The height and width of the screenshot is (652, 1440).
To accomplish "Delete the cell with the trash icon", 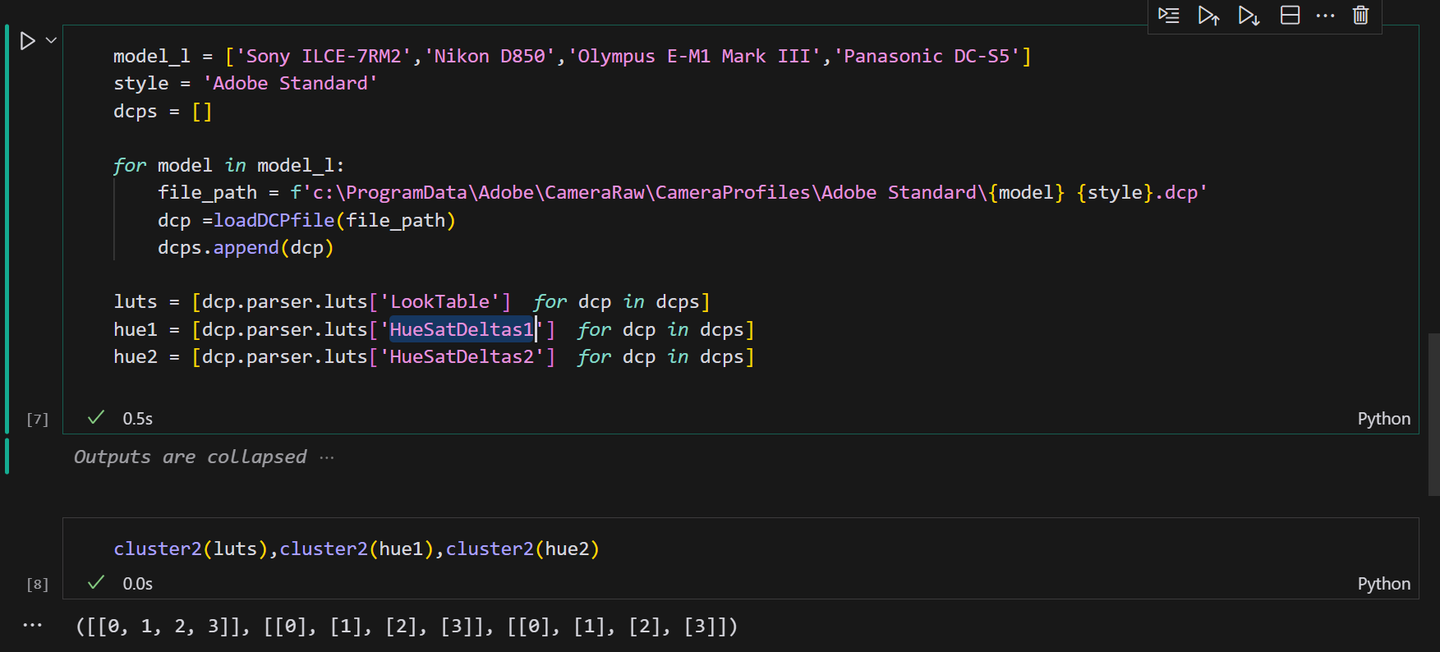I will point(1360,16).
